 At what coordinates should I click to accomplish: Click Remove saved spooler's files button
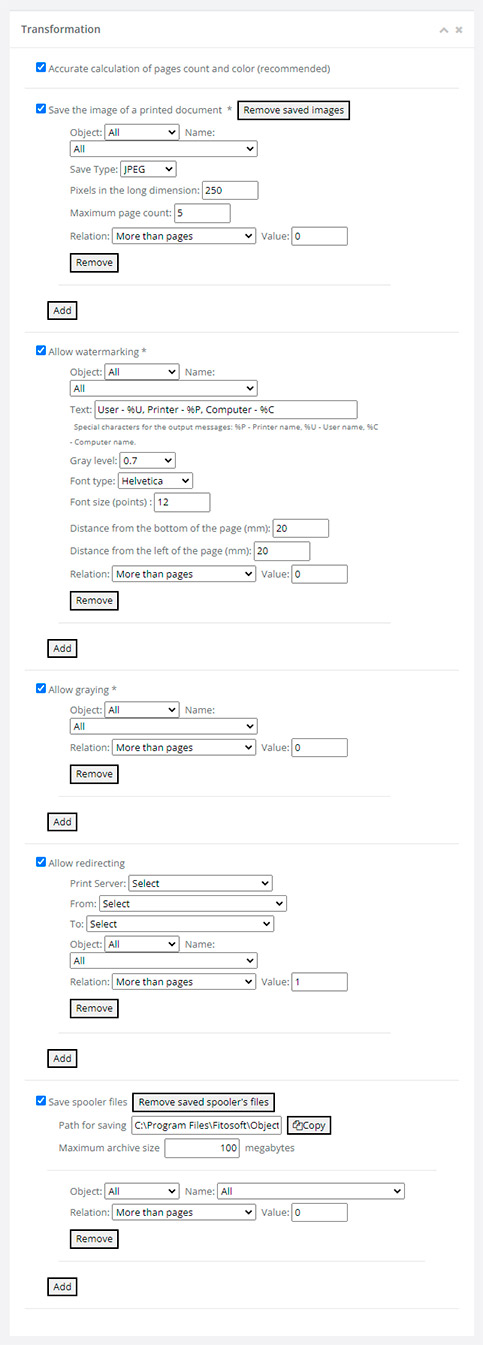204,1102
